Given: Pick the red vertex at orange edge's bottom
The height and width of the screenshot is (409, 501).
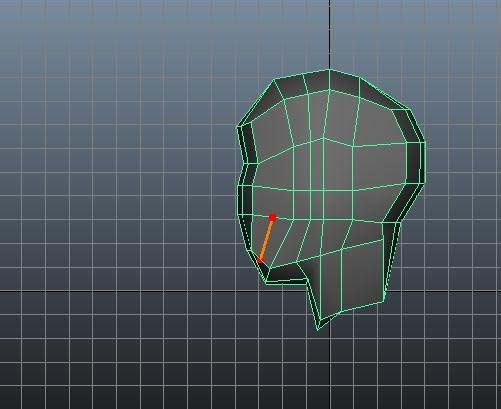Looking at the screenshot, I should click(x=260, y=260).
